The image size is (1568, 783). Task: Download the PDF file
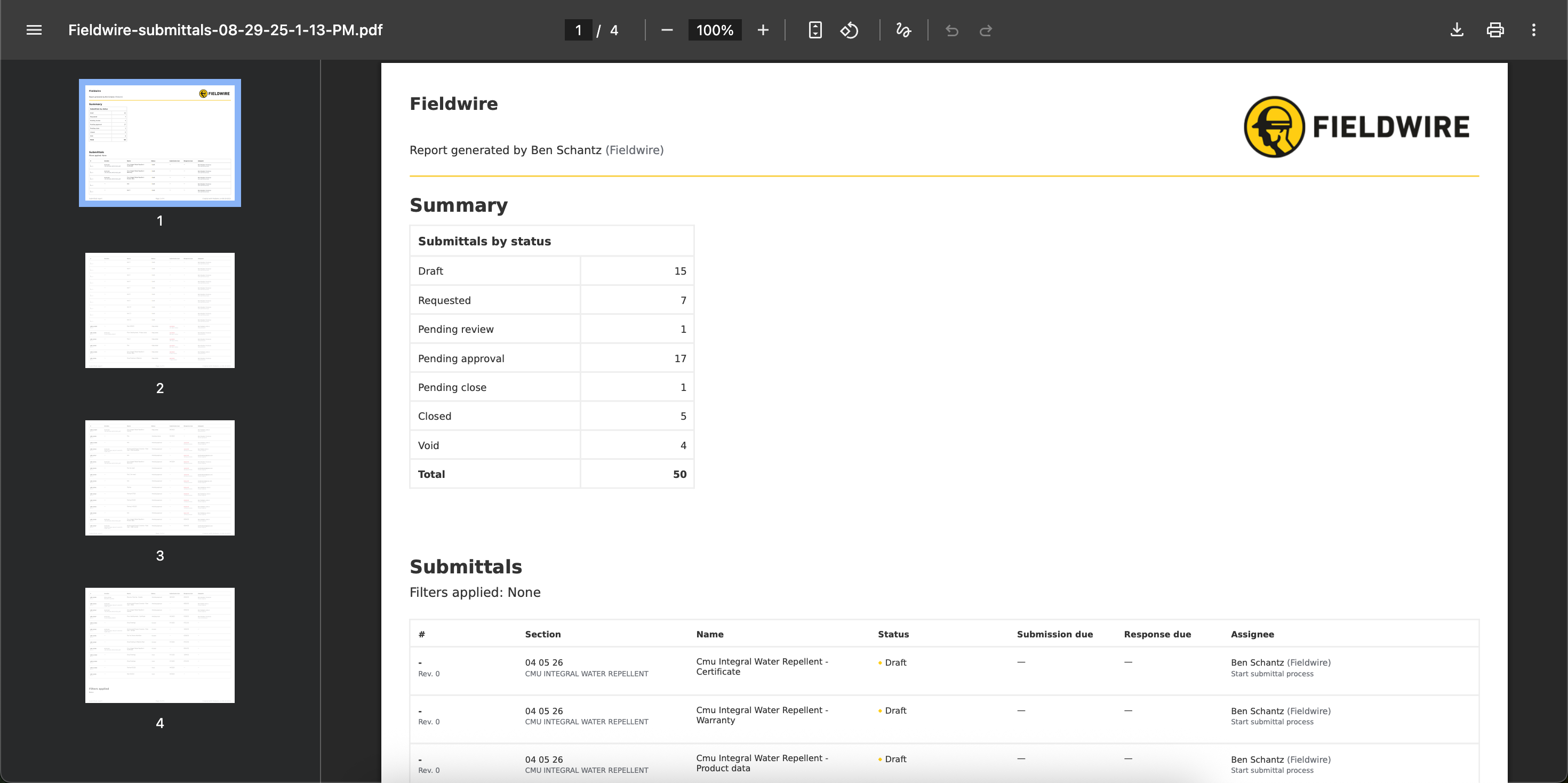click(1457, 30)
